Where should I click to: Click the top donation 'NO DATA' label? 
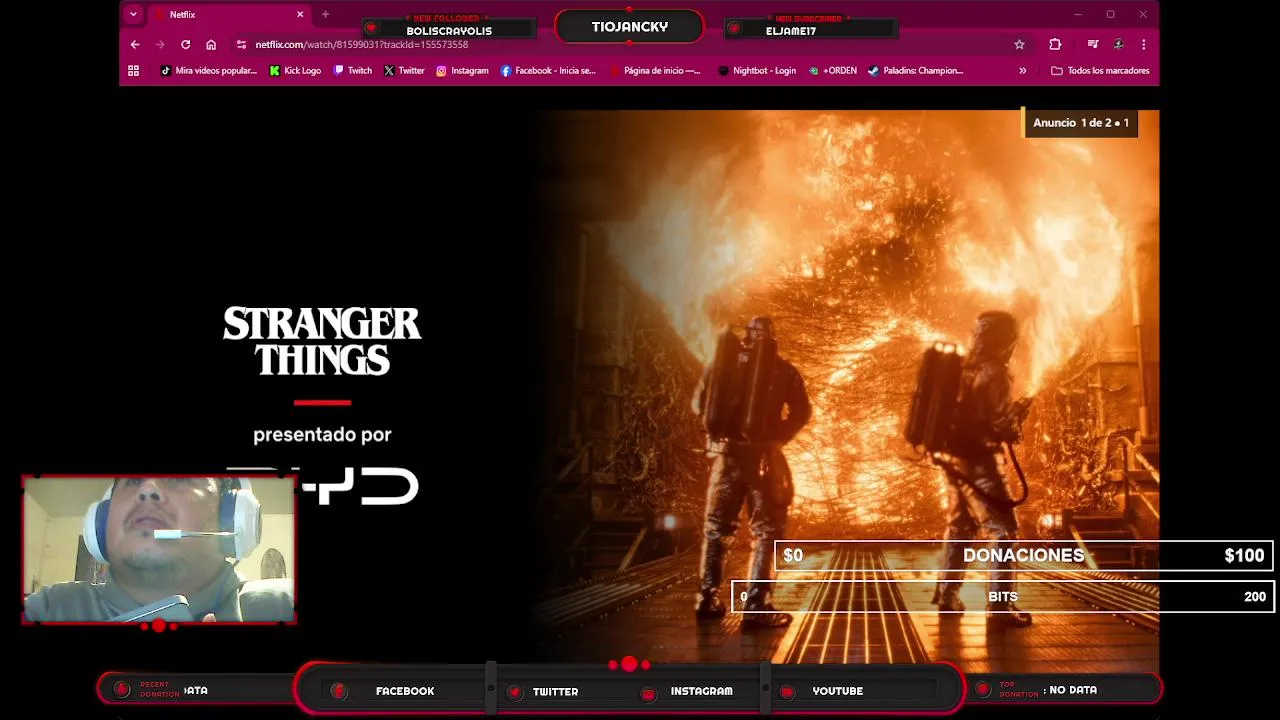(1072, 690)
